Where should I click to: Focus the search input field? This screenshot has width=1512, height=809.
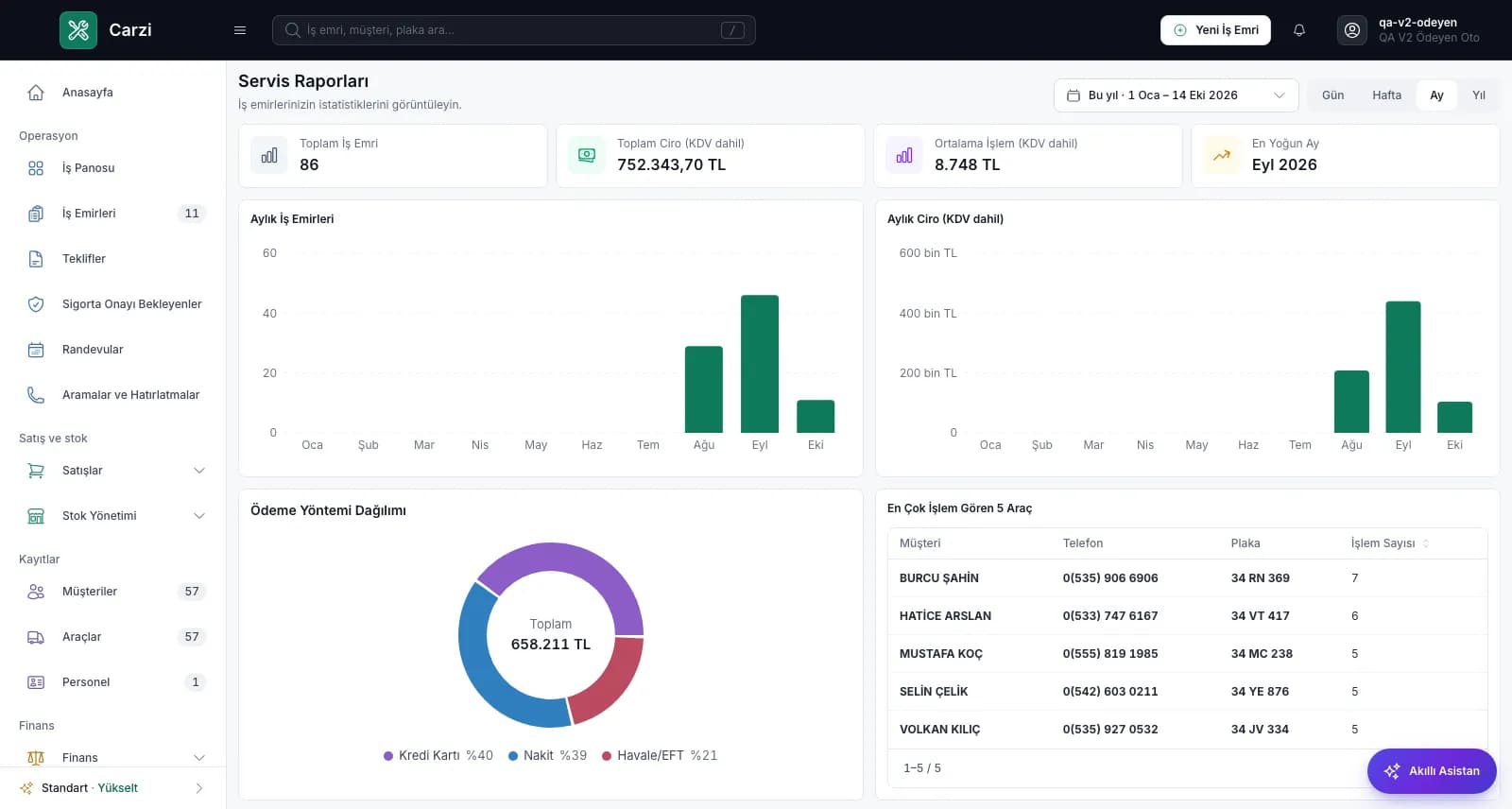[x=514, y=30]
